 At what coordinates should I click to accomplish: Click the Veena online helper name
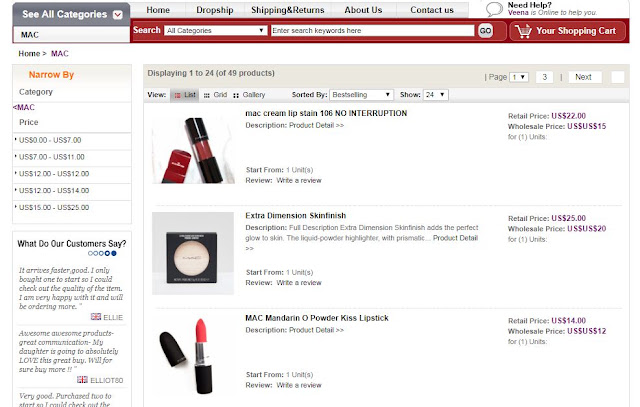(518, 13)
